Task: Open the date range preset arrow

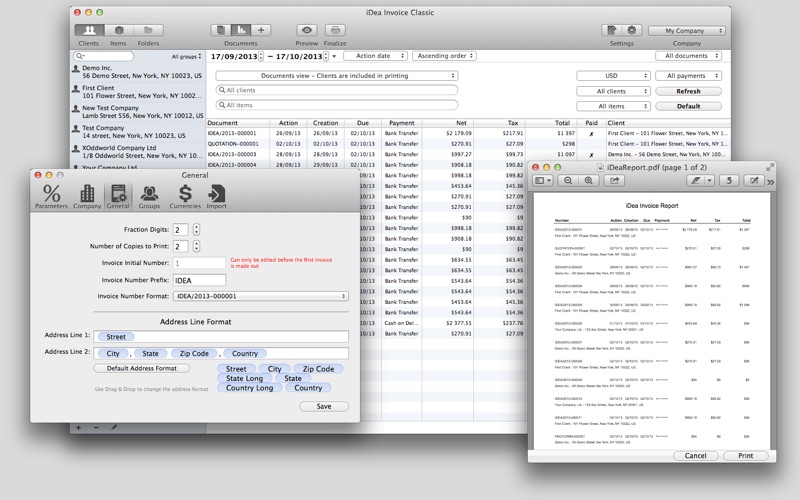Action: click(x=334, y=56)
